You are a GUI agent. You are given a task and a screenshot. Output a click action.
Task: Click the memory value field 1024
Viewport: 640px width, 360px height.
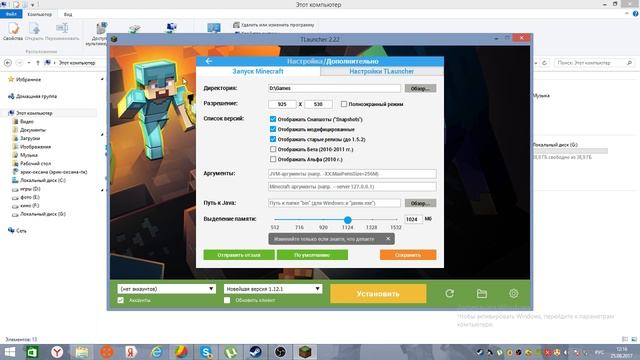413,220
